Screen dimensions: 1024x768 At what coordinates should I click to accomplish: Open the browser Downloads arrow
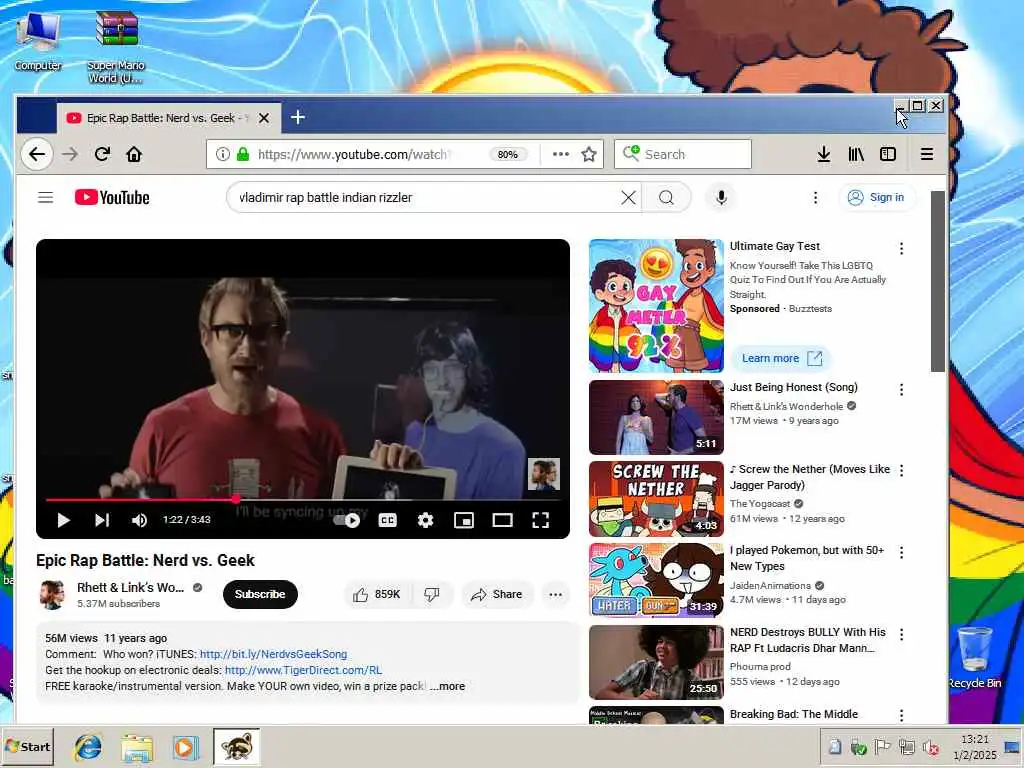(x=824, y=155)
